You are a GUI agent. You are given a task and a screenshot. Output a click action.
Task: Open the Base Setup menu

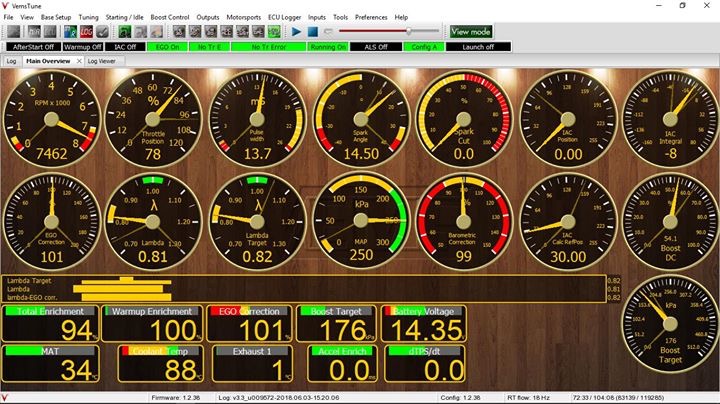click(x=56, y=17)
